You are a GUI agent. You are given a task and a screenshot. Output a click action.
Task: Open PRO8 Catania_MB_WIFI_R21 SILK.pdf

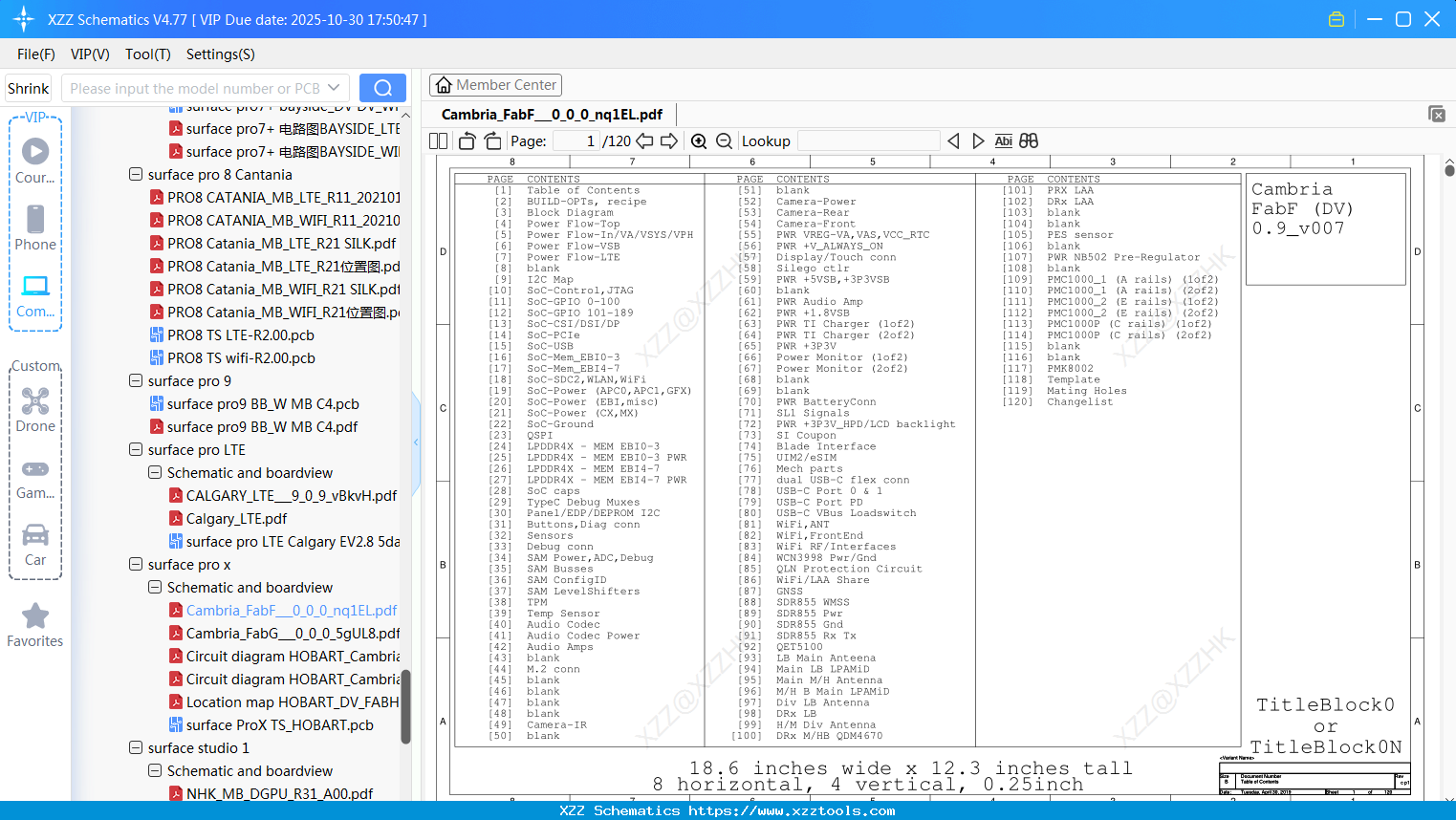[275, 290]
